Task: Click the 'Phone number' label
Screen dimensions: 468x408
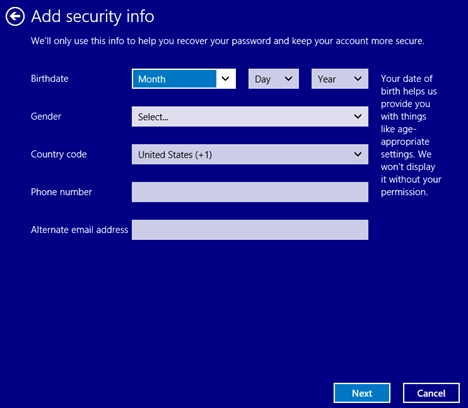Action: point(61,192)
